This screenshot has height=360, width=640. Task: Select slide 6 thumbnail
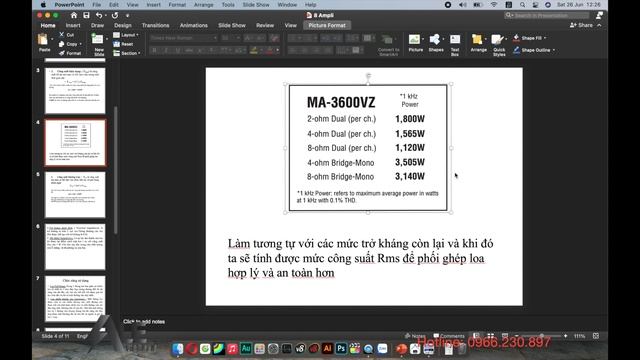pyautogui.click(x=75, y=247)
